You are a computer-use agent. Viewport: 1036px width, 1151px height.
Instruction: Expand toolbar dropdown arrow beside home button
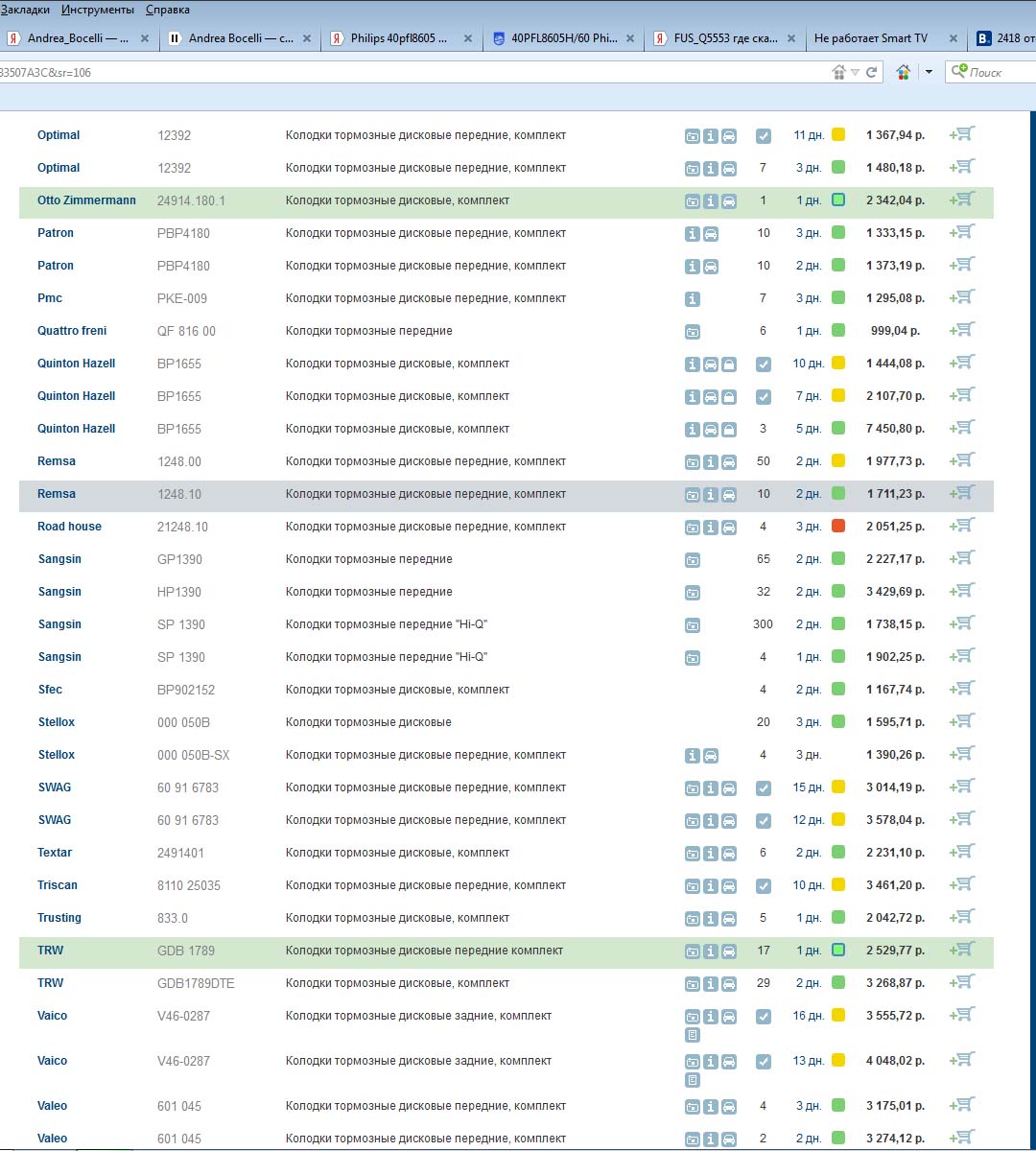[929, 72]
